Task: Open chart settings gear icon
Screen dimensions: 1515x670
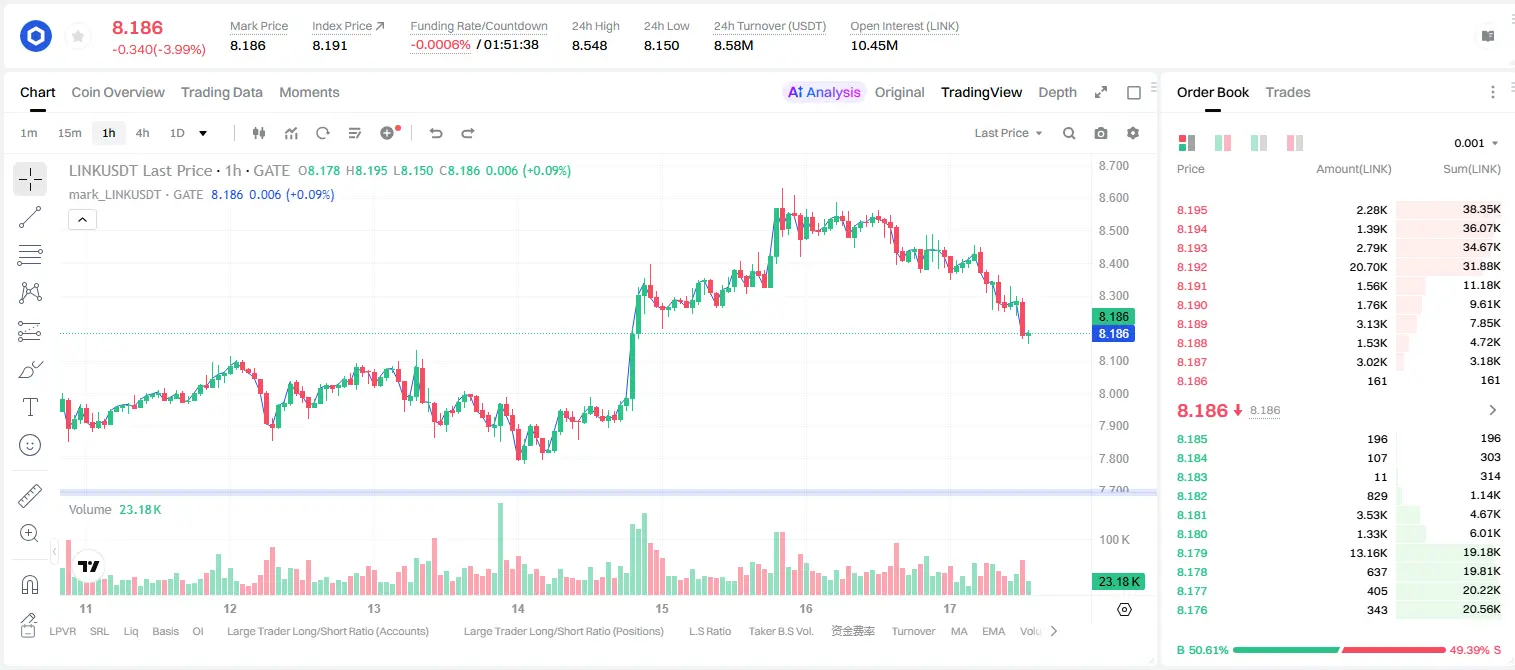Action: click(1133, 133)
